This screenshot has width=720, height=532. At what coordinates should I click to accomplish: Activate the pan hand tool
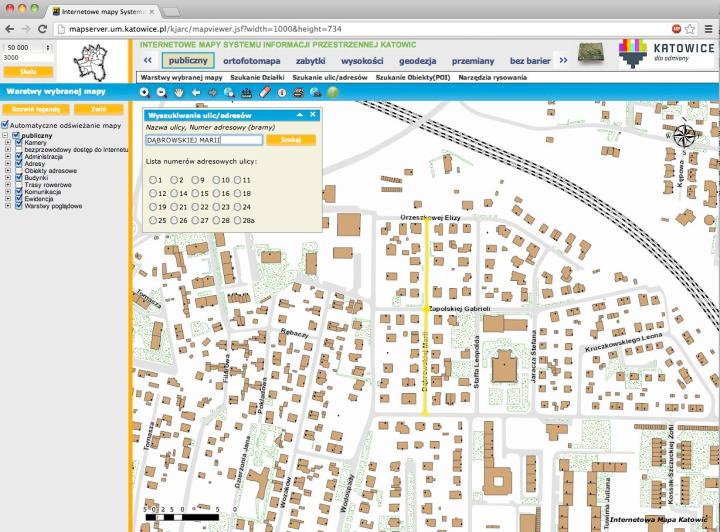point(179,92)
